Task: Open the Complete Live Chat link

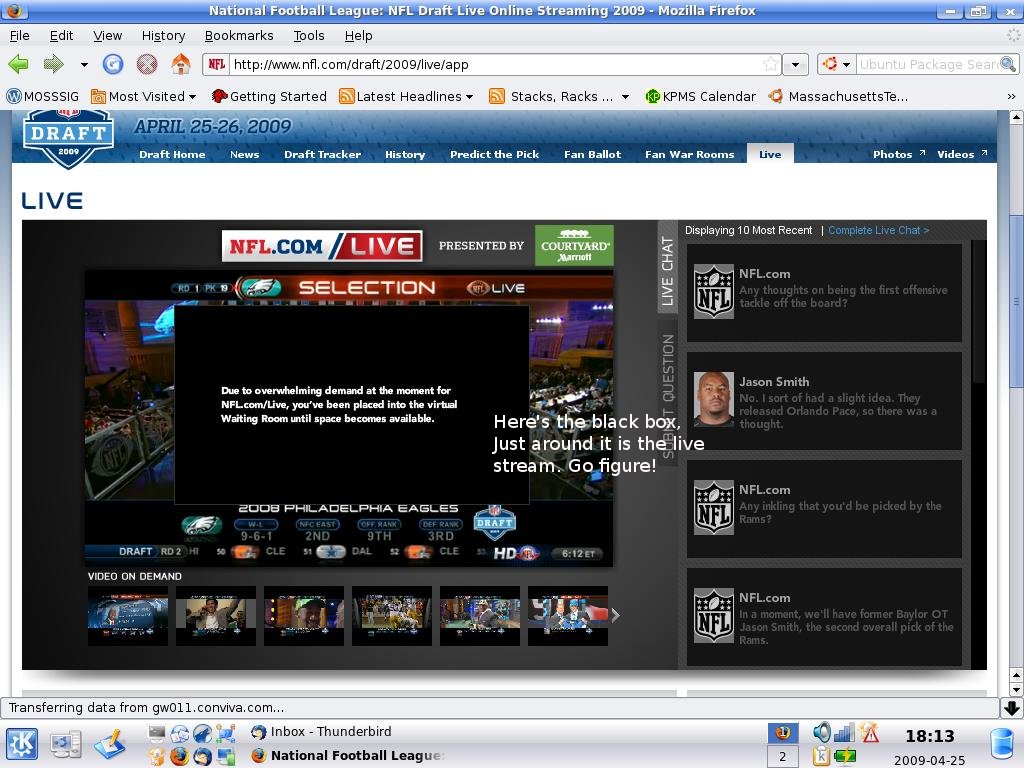Action: point(878,231)
